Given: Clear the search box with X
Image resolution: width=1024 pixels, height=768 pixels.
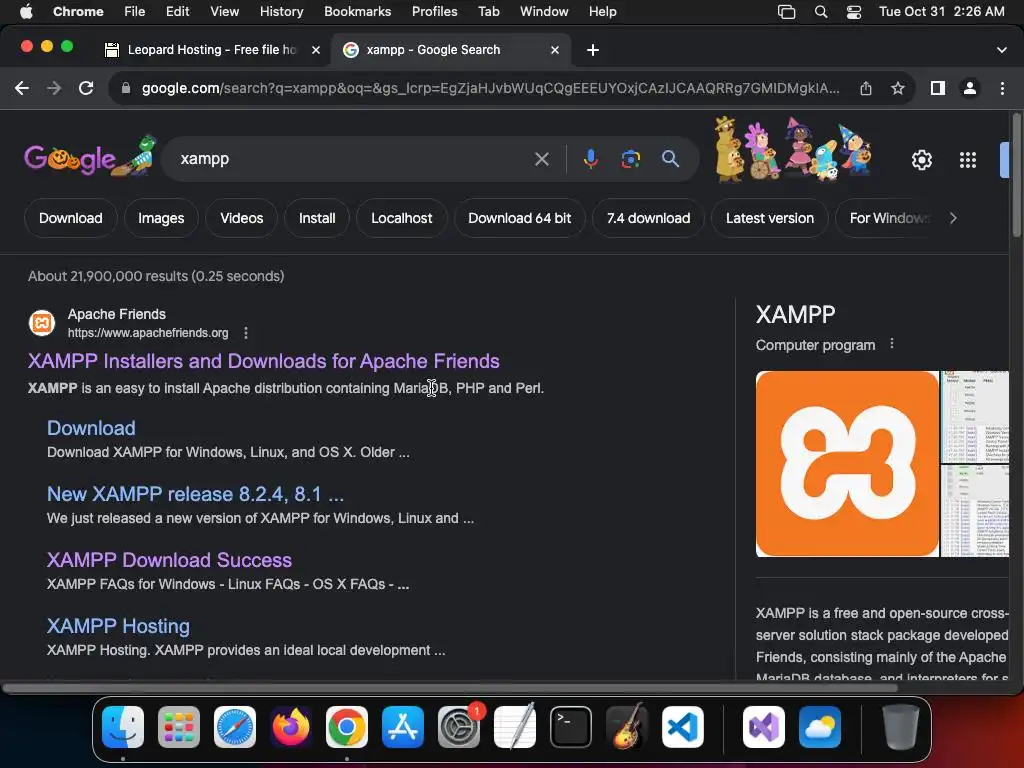Looking at the screenshot, I should (541, 159).
